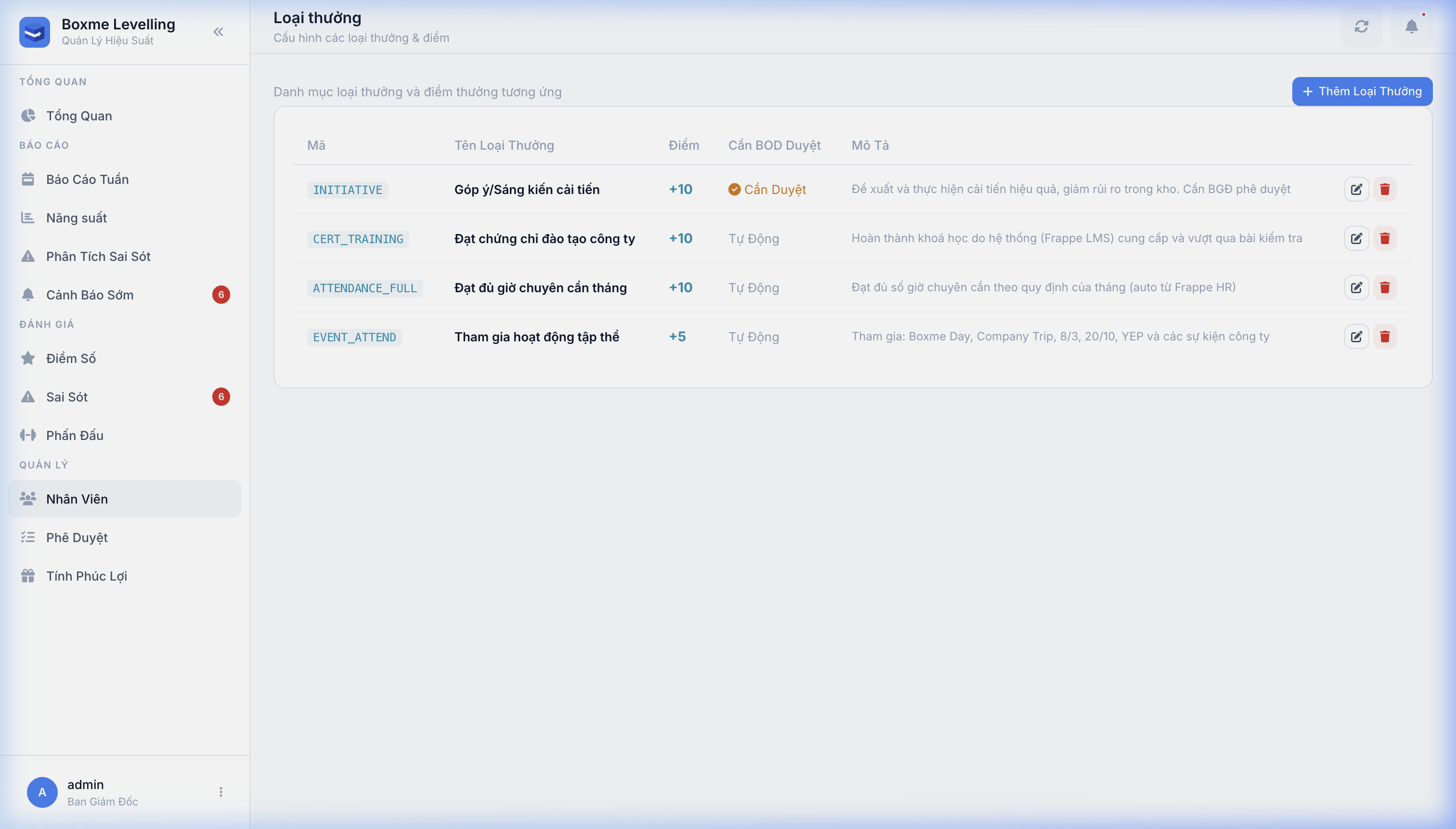This screenshot has width=1456, height=829.
Task: Click the Boxme Levelling logo
Action: [34, 32]
